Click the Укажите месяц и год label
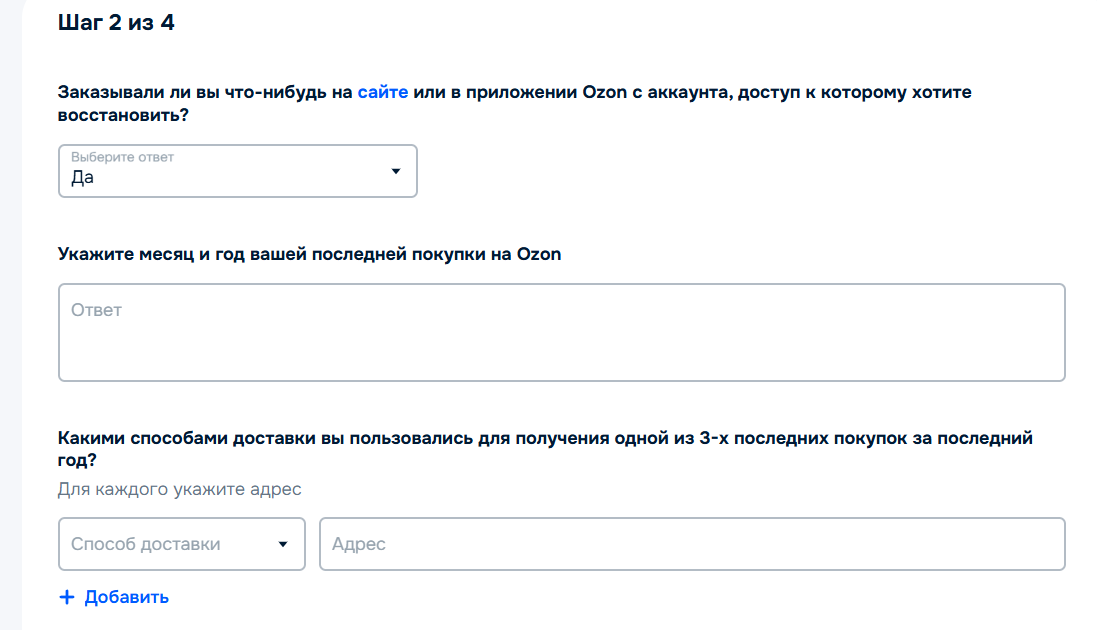1097x630 pixels. click(x=308, y=254)
